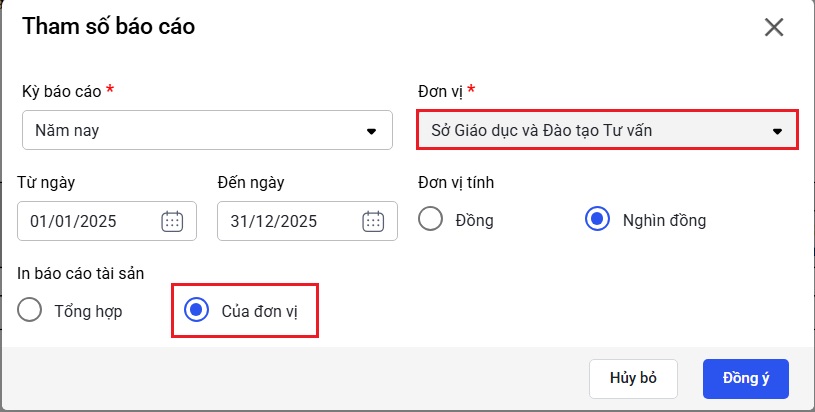This screenshot has height=412, width=815.
Task: Click the Tham số báo cáo title
Action: pyautogui.click(x=108, y=27)
